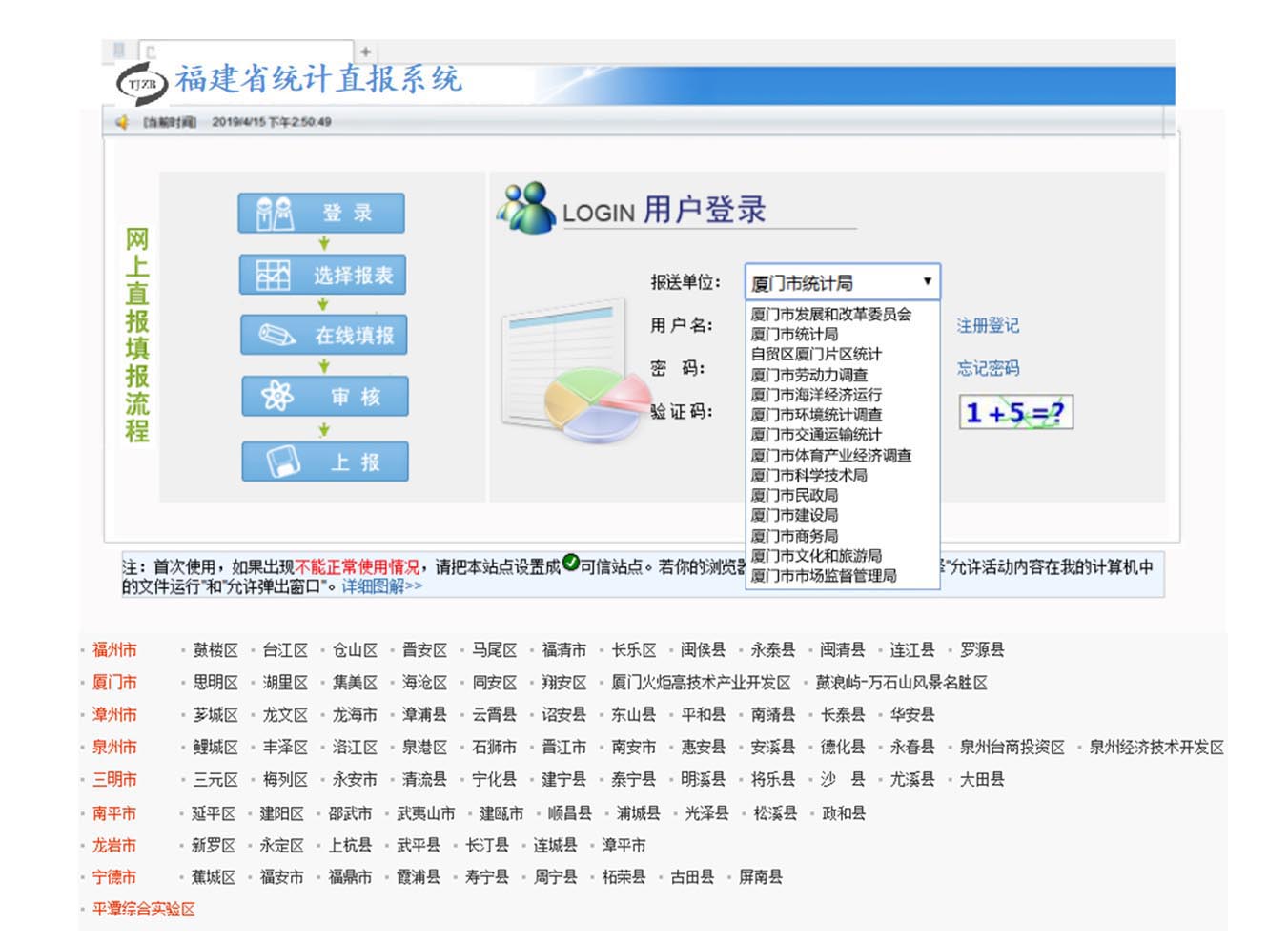Image resolution: width=1288 pixels, height=944 pixels.
Task: Select 厦门市民政局 option
Action: point(794,495)
